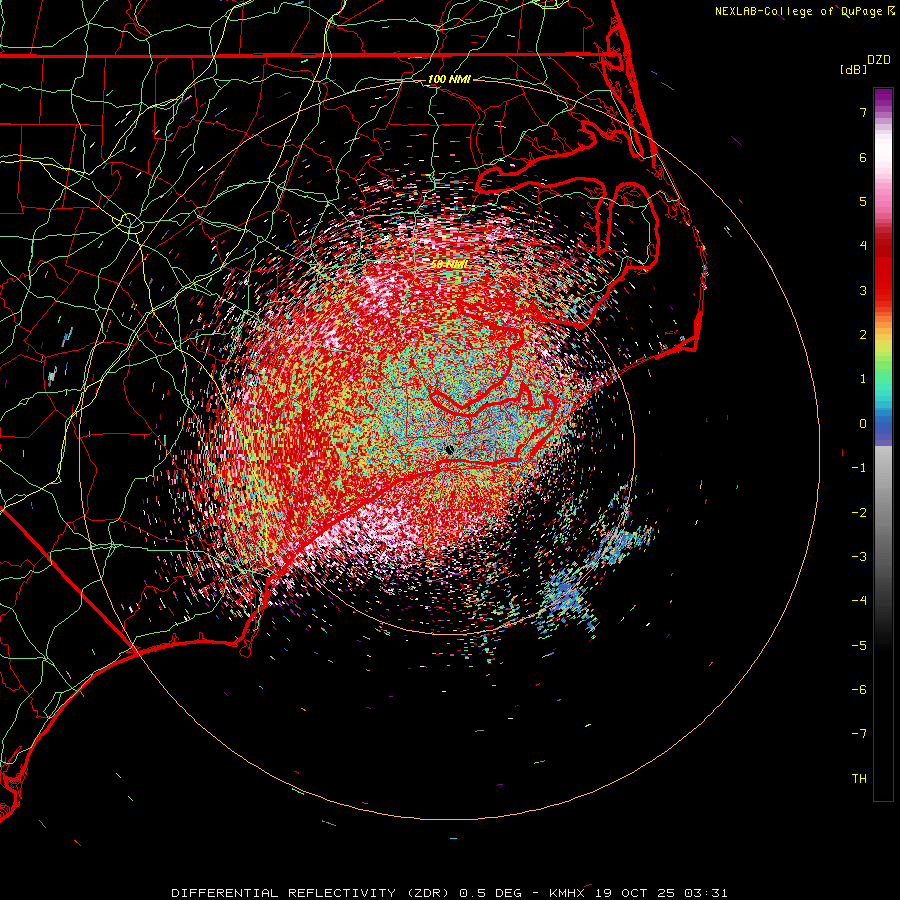Viewport: 900px width, 900px height.
Task: Click the 100 NMI range ring label
Action: (x=449, y=79)
